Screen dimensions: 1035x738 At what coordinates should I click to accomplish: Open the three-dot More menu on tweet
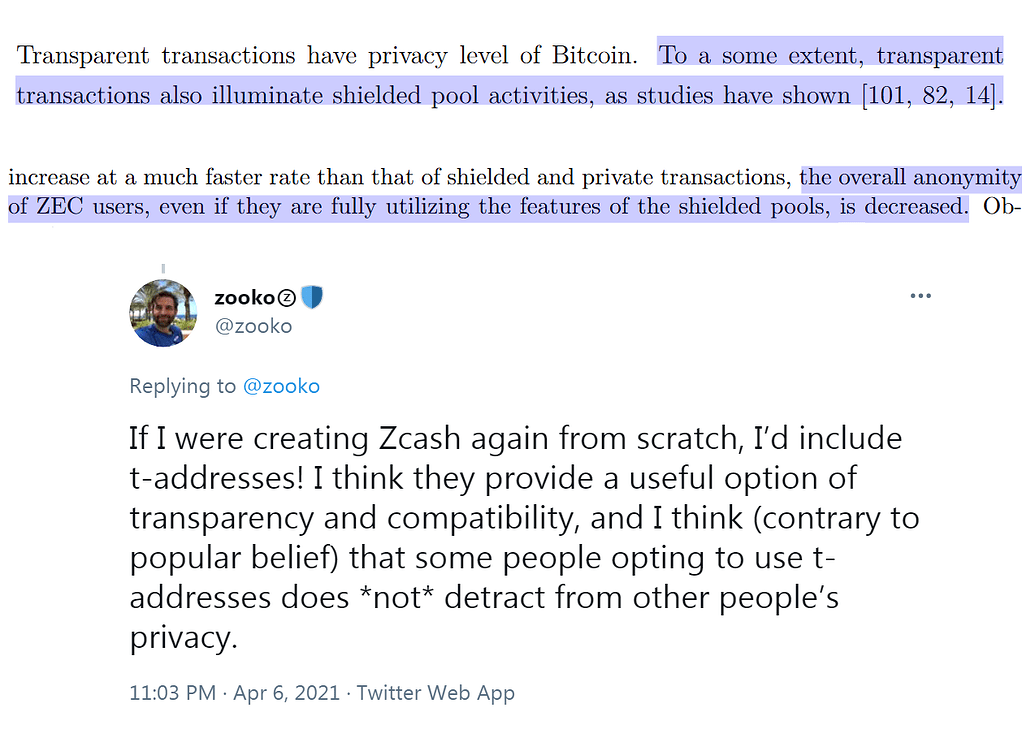click(920, 297)
